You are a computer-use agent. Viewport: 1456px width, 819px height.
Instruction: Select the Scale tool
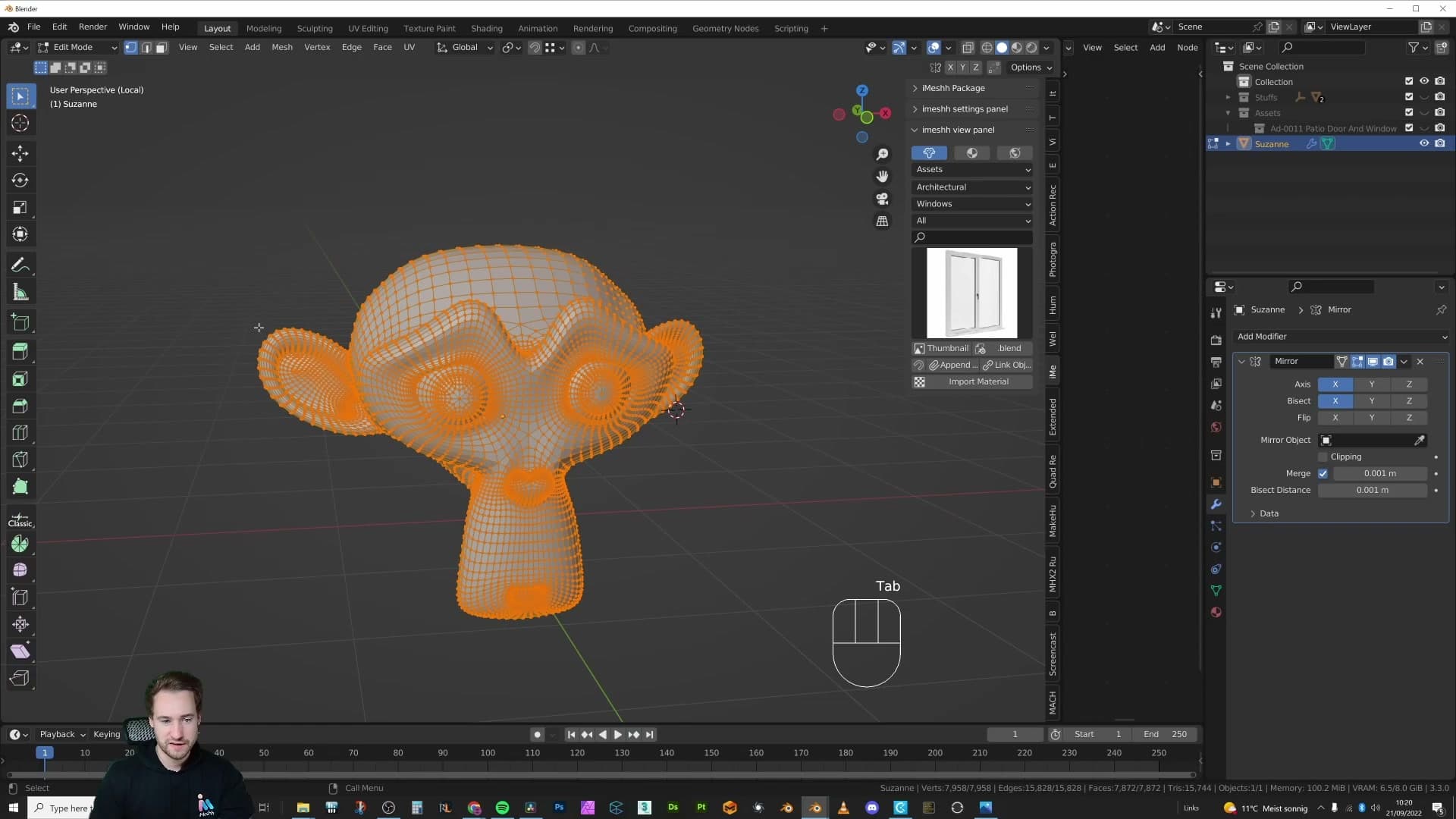click(x=20, y=208)
